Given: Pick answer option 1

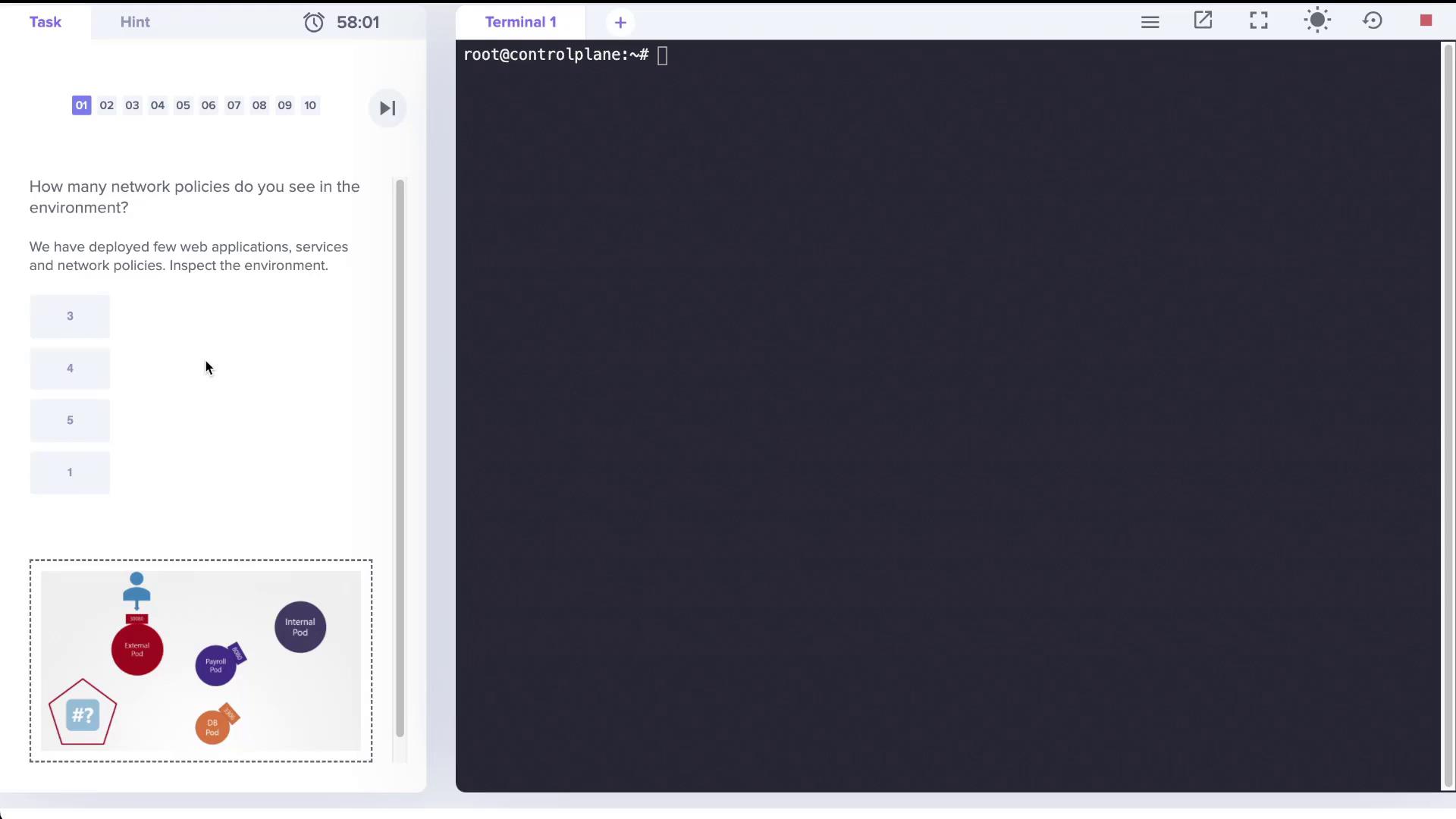Looking at the screenshot, I should pos(70,472).
